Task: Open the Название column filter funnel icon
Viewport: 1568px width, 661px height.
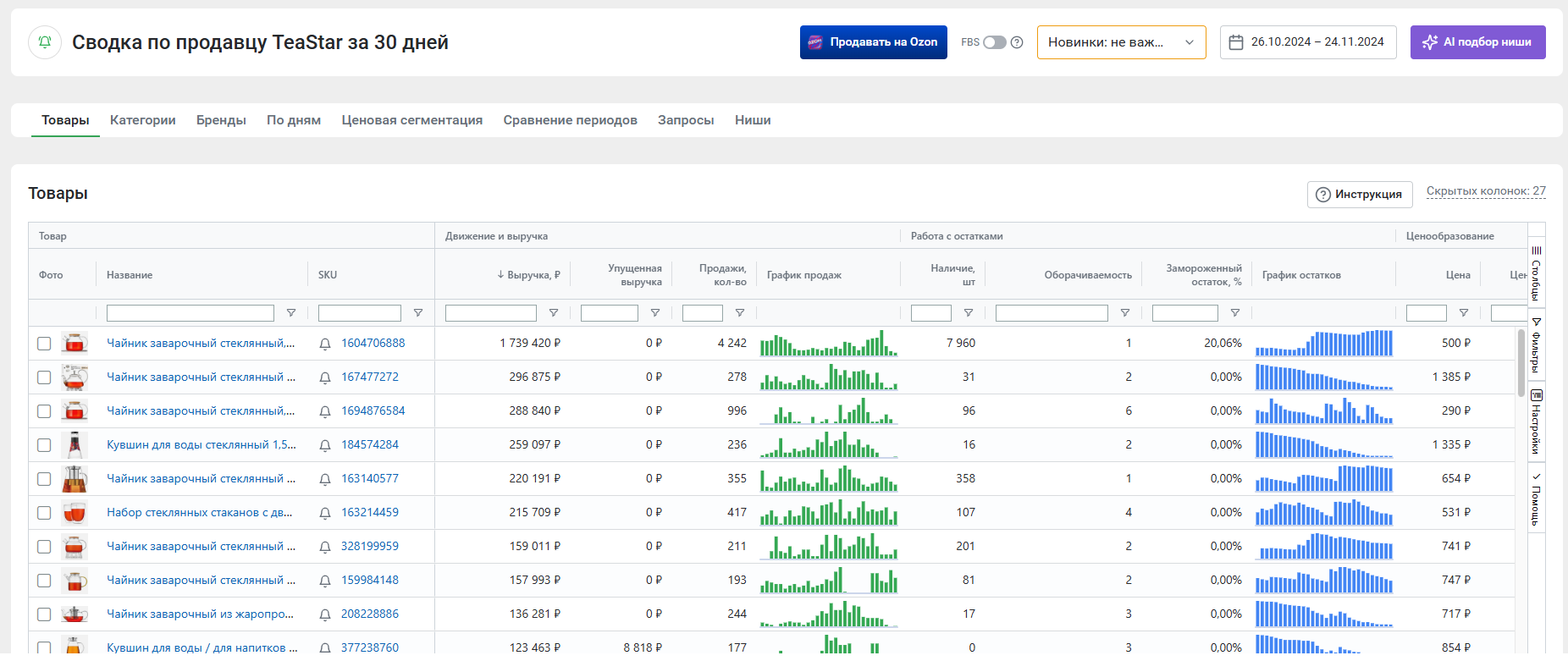Action: pos(291,313)
